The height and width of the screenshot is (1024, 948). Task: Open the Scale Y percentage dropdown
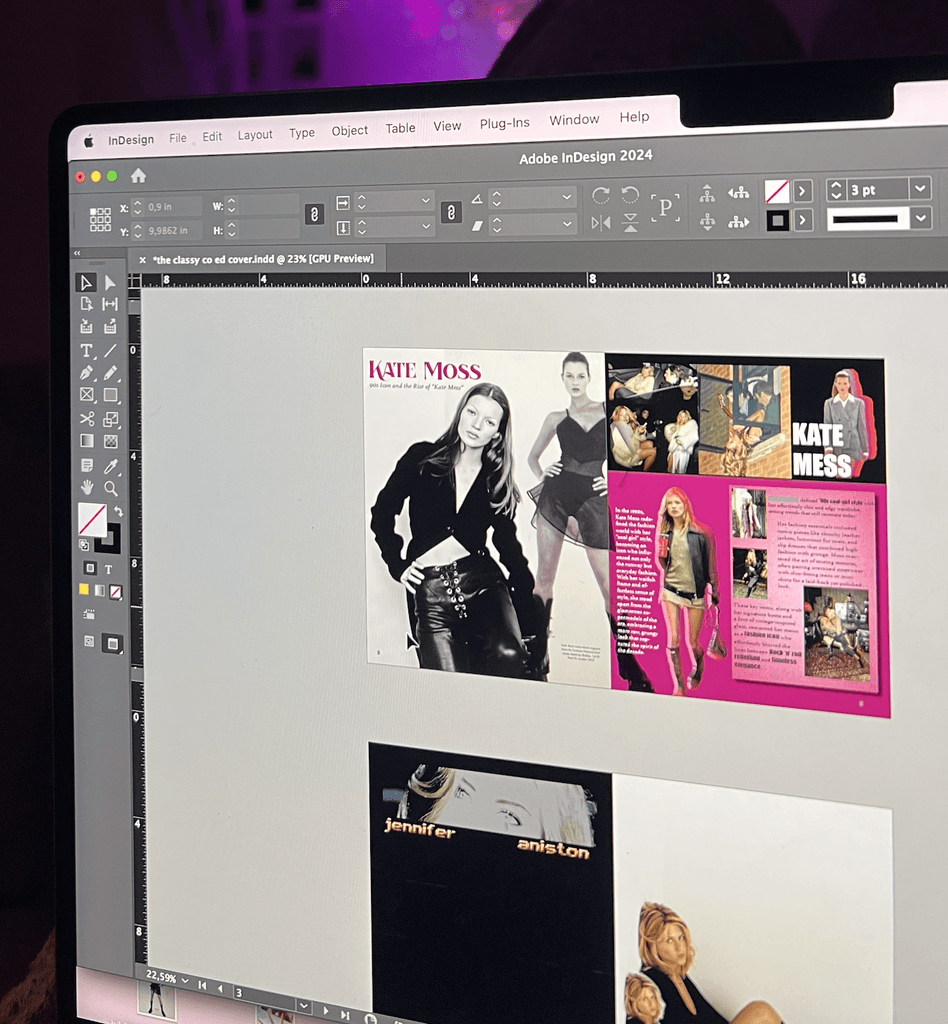[426, 226]
